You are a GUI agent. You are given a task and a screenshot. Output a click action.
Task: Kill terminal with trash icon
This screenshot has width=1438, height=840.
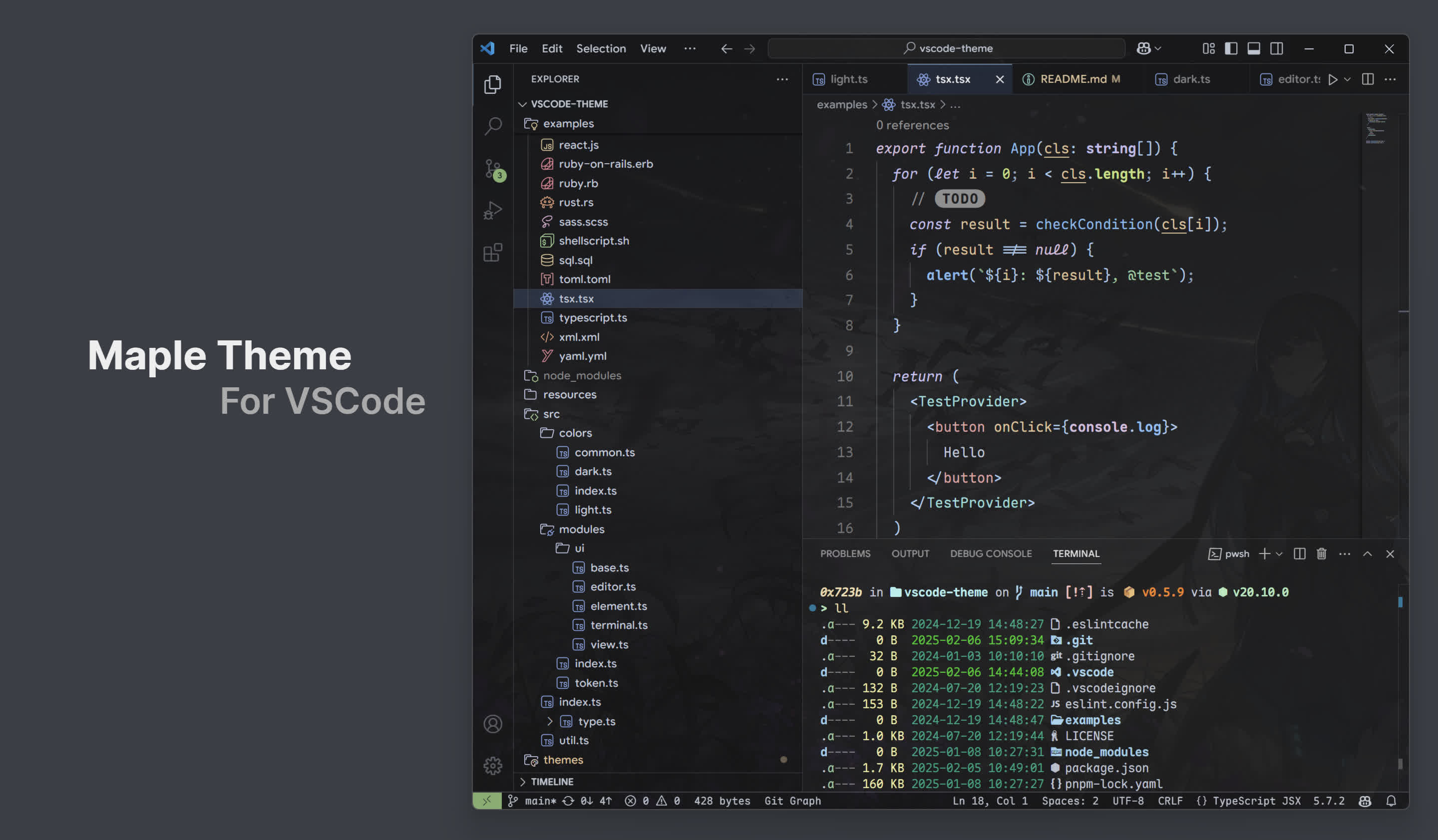[x=1322, y=554]
